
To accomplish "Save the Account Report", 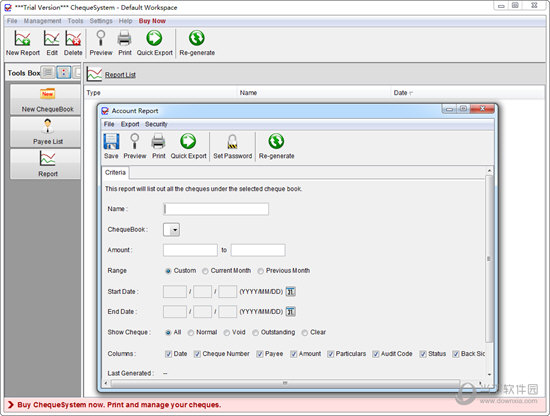I will point(111,146).
